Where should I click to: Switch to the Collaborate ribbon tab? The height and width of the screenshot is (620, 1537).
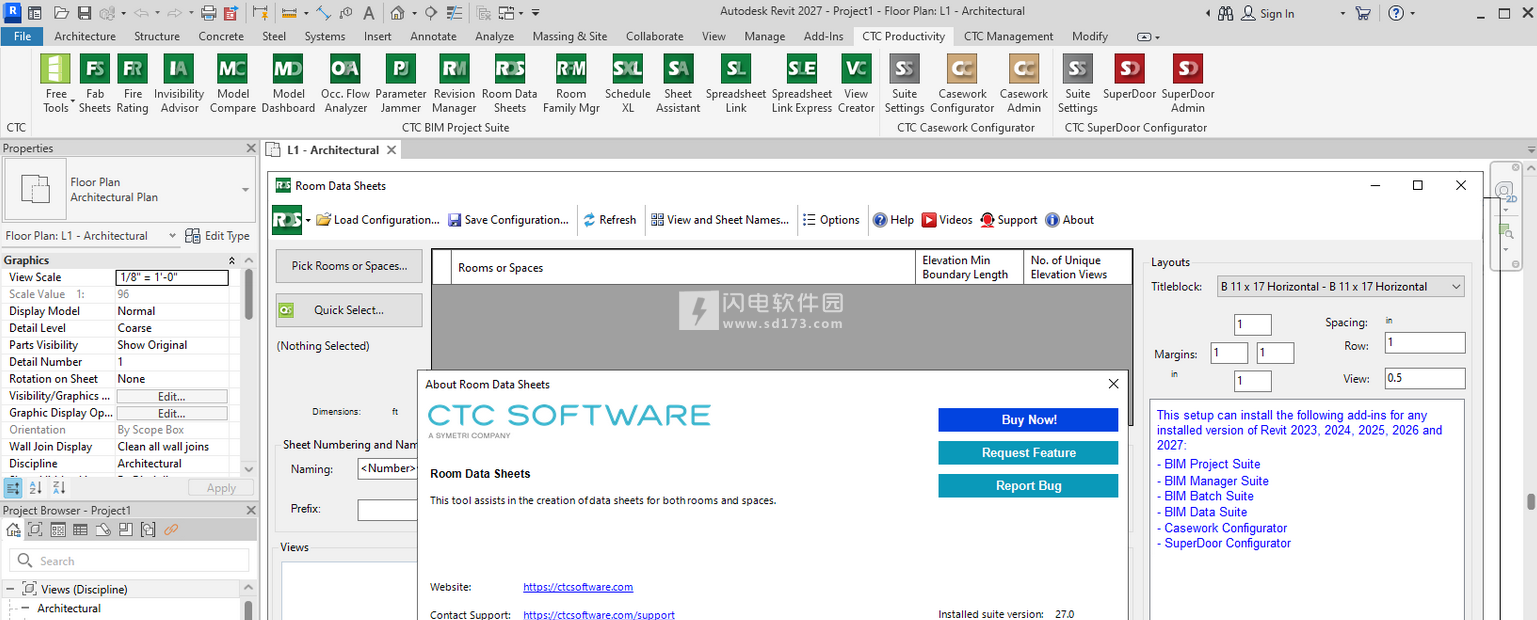(x=654, y=36)
